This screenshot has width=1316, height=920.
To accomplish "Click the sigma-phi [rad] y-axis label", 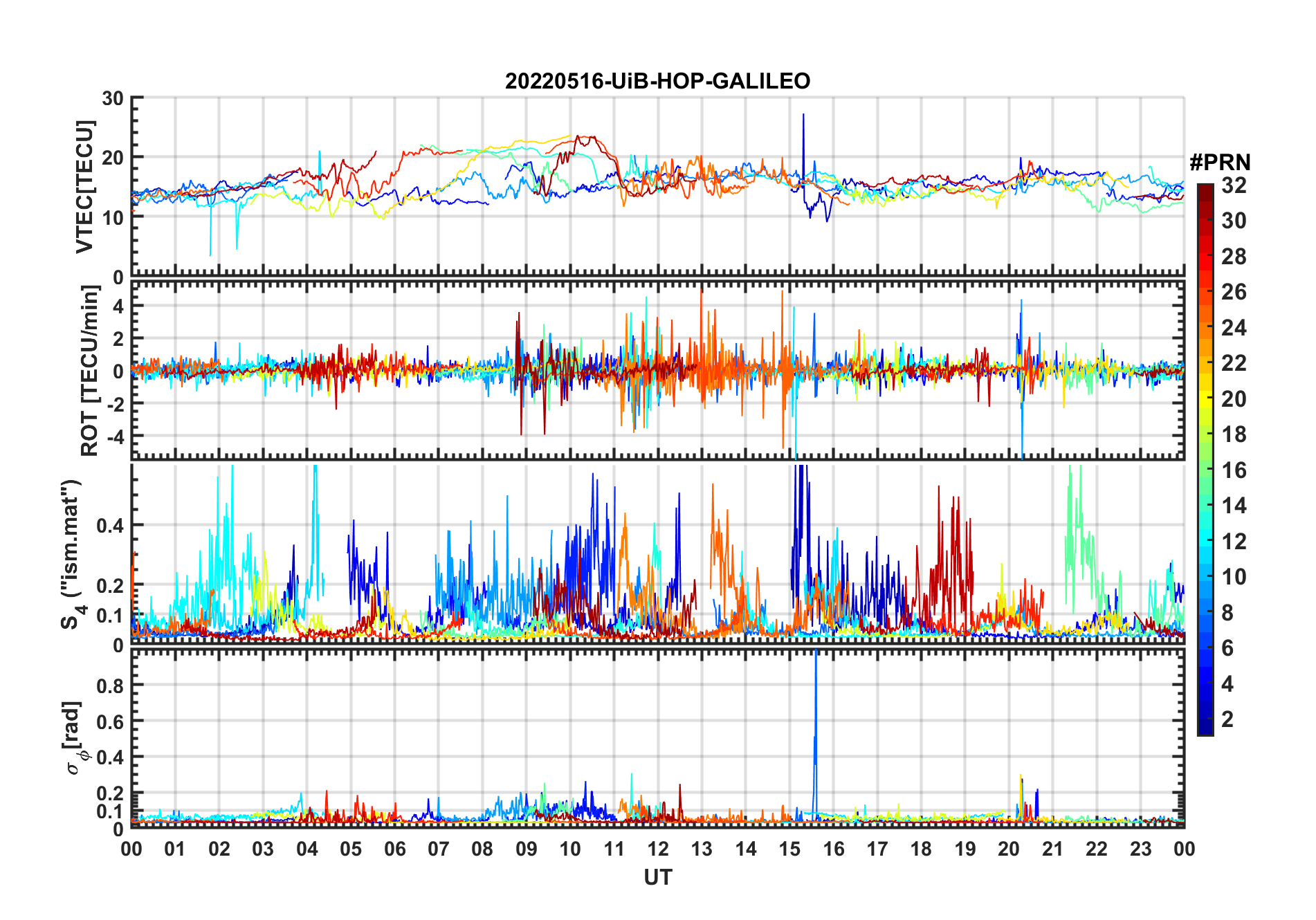I will pos(73,737).
